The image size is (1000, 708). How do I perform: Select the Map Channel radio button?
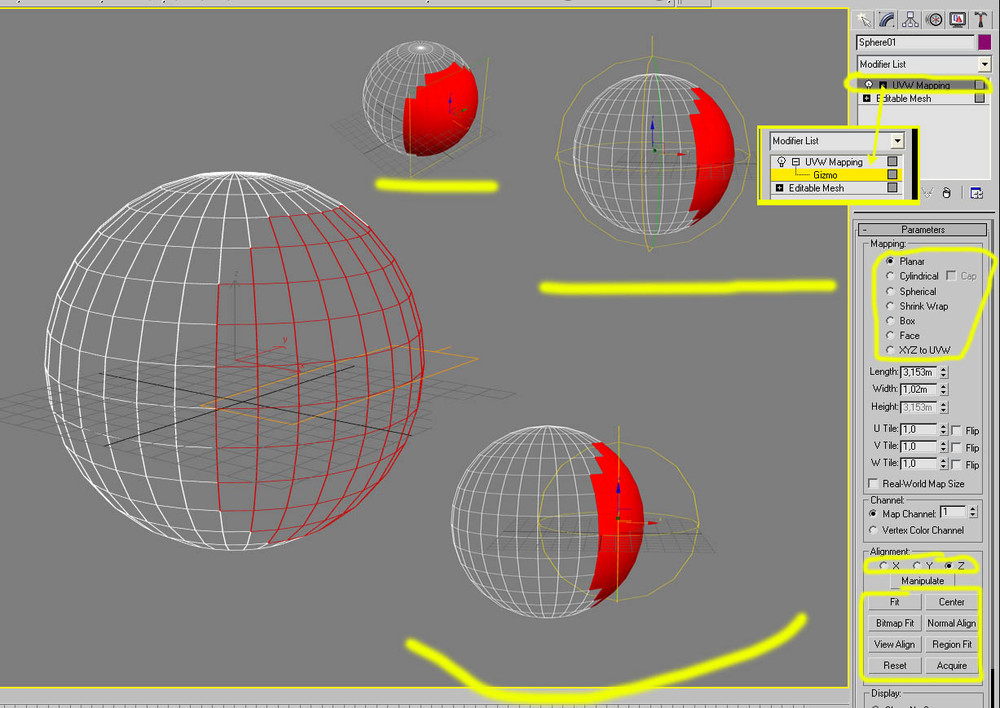873,513
